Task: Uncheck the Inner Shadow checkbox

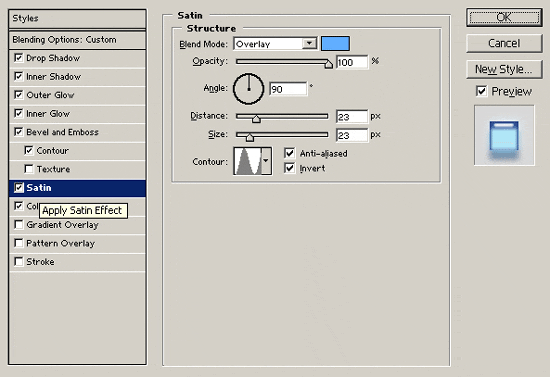Action: (x=19, y=76)
